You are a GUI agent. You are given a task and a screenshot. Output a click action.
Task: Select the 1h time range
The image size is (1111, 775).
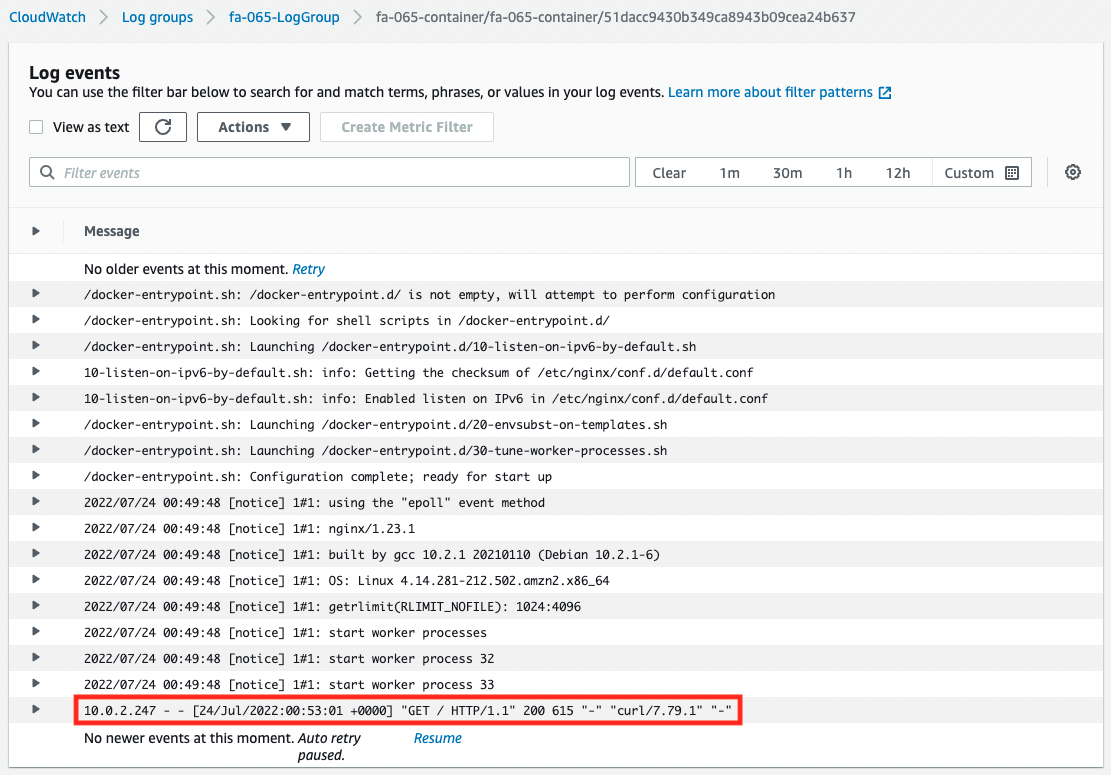[x=843, y=172]
